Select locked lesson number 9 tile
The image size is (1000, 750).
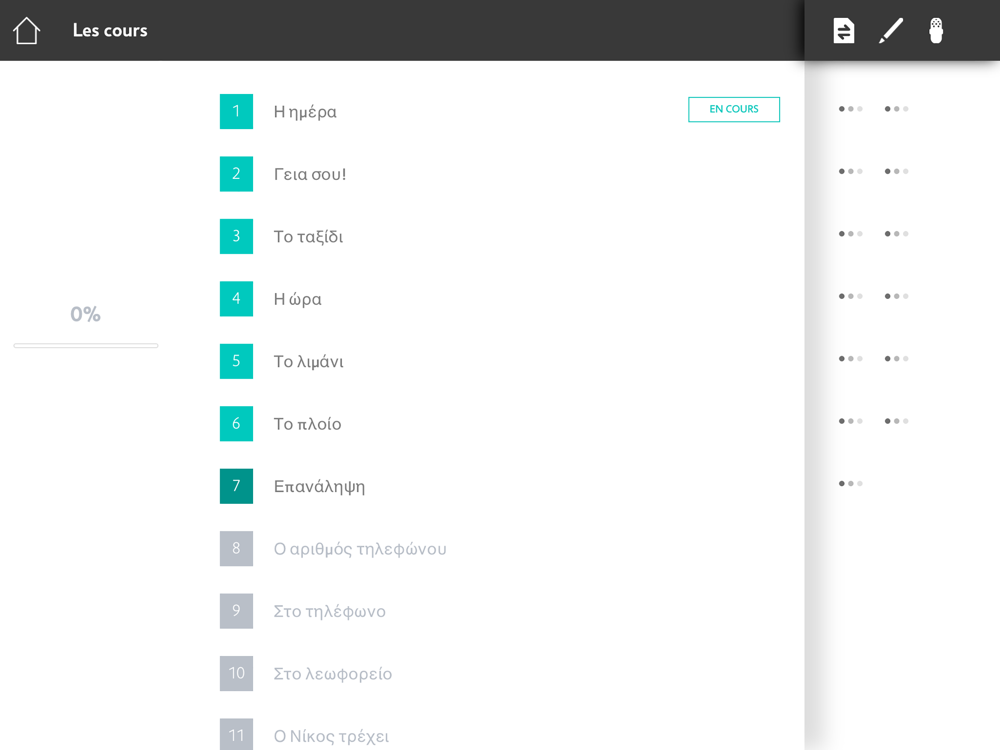coord(236,611)
